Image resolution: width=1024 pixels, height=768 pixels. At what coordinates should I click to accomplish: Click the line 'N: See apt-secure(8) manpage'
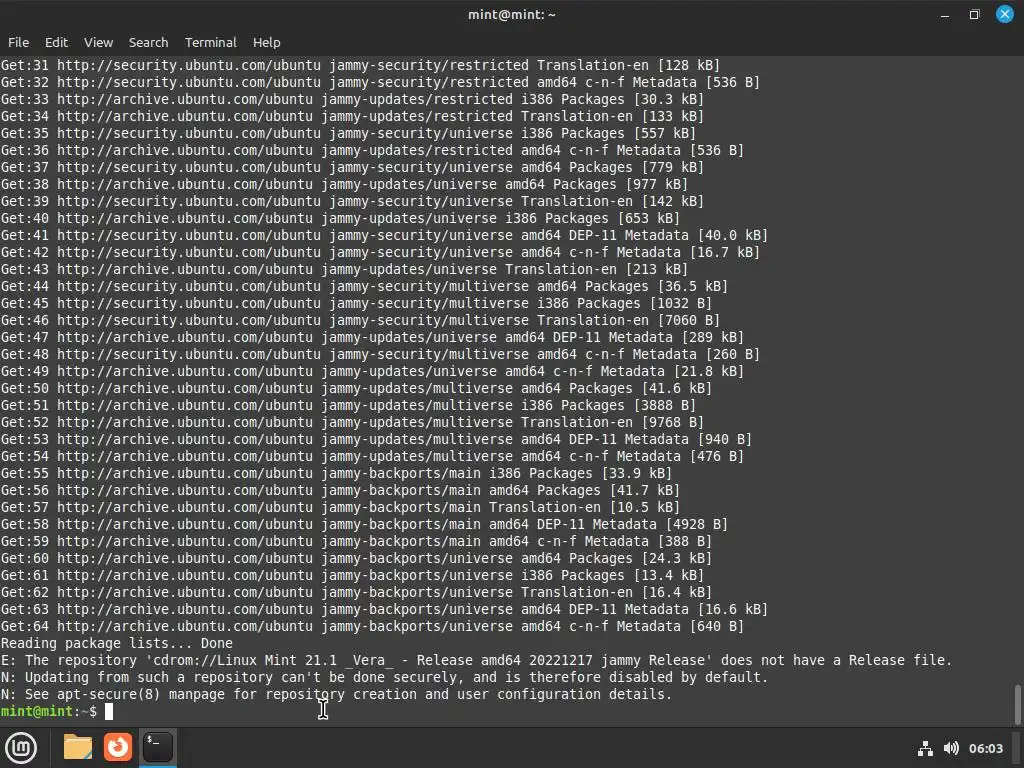pos(336,694)
